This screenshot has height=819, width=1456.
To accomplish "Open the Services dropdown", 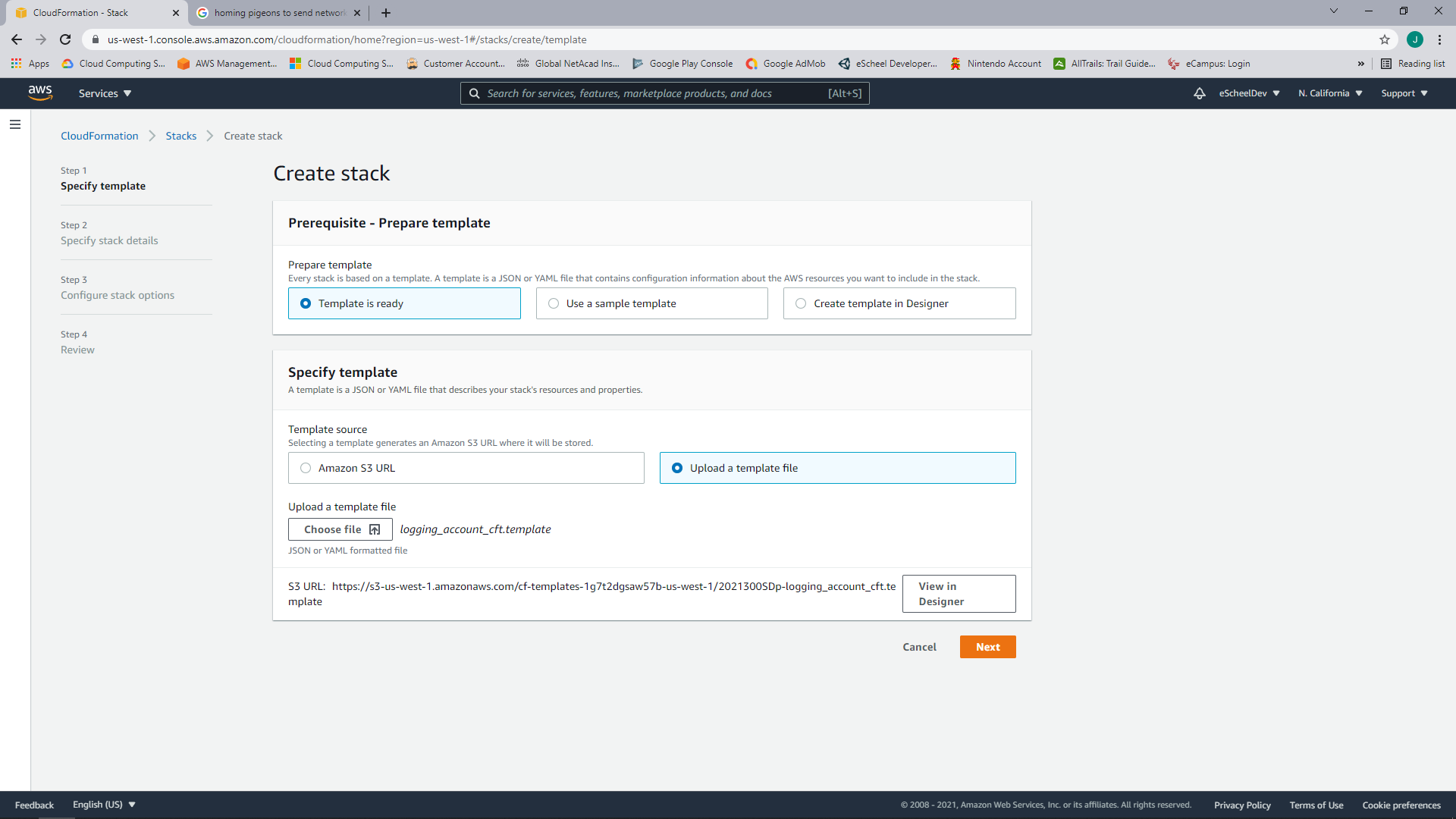I will tap(104, 93).
